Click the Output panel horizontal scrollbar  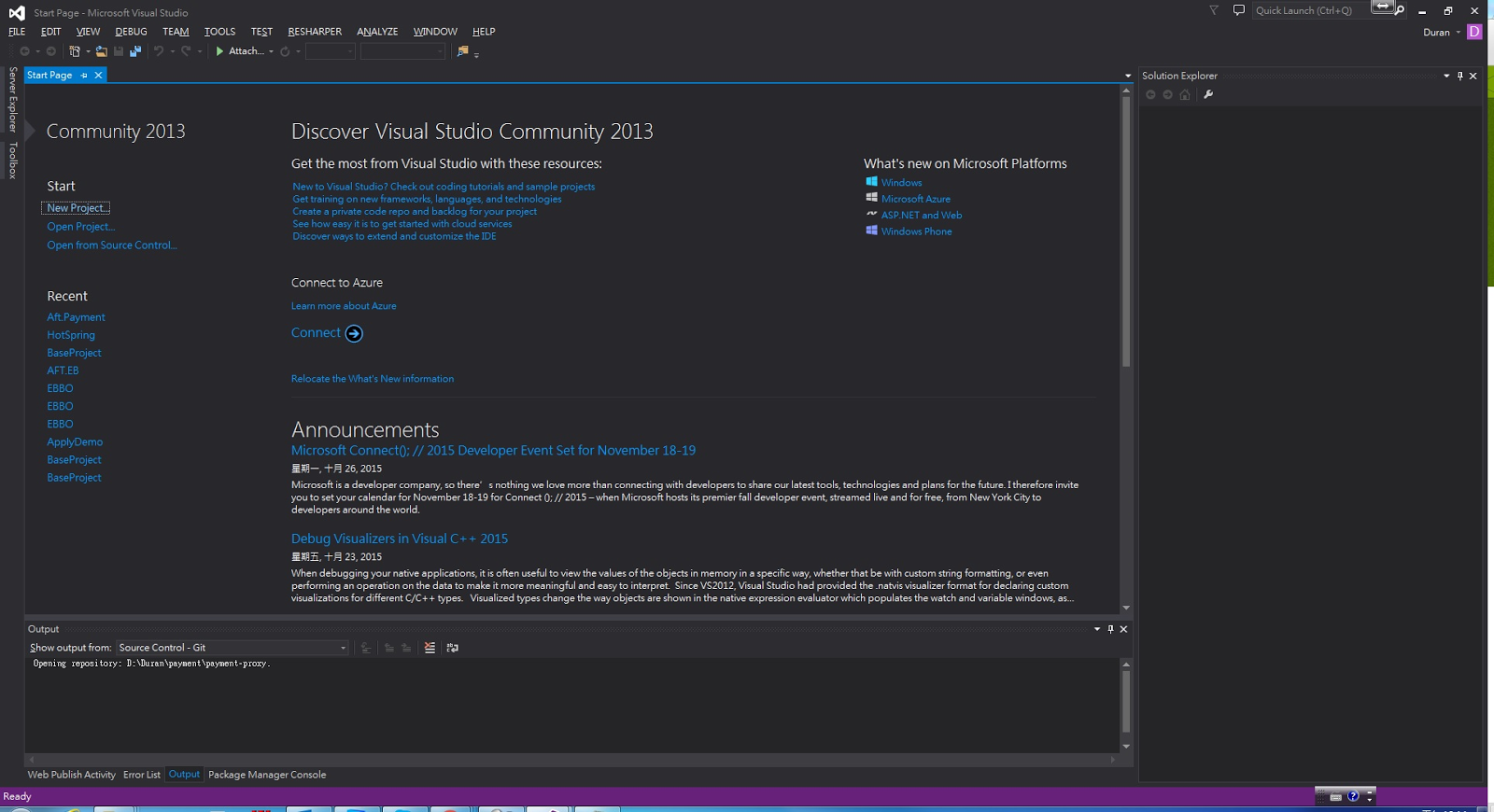click(571, 760)
